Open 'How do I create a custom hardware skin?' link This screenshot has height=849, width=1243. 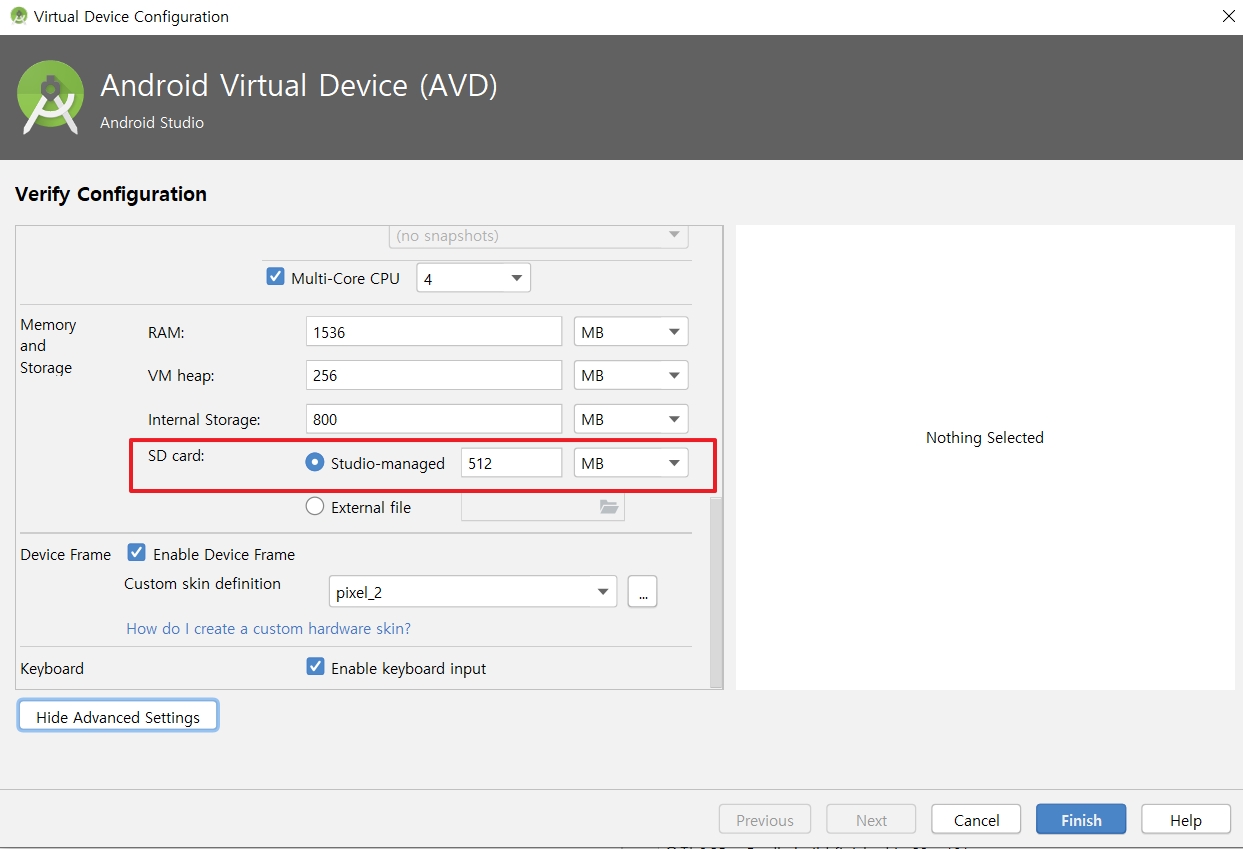pyautogui.click(x=268, y=629)
